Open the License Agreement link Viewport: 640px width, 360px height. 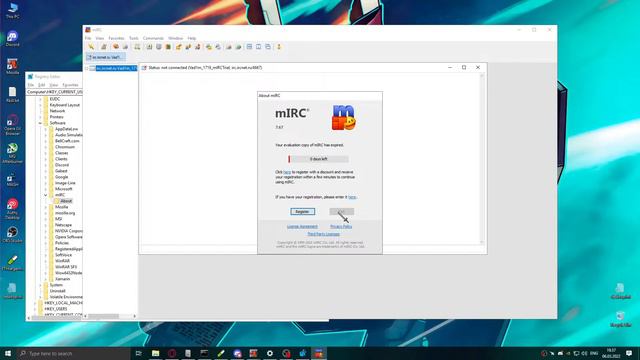(302, 227)
